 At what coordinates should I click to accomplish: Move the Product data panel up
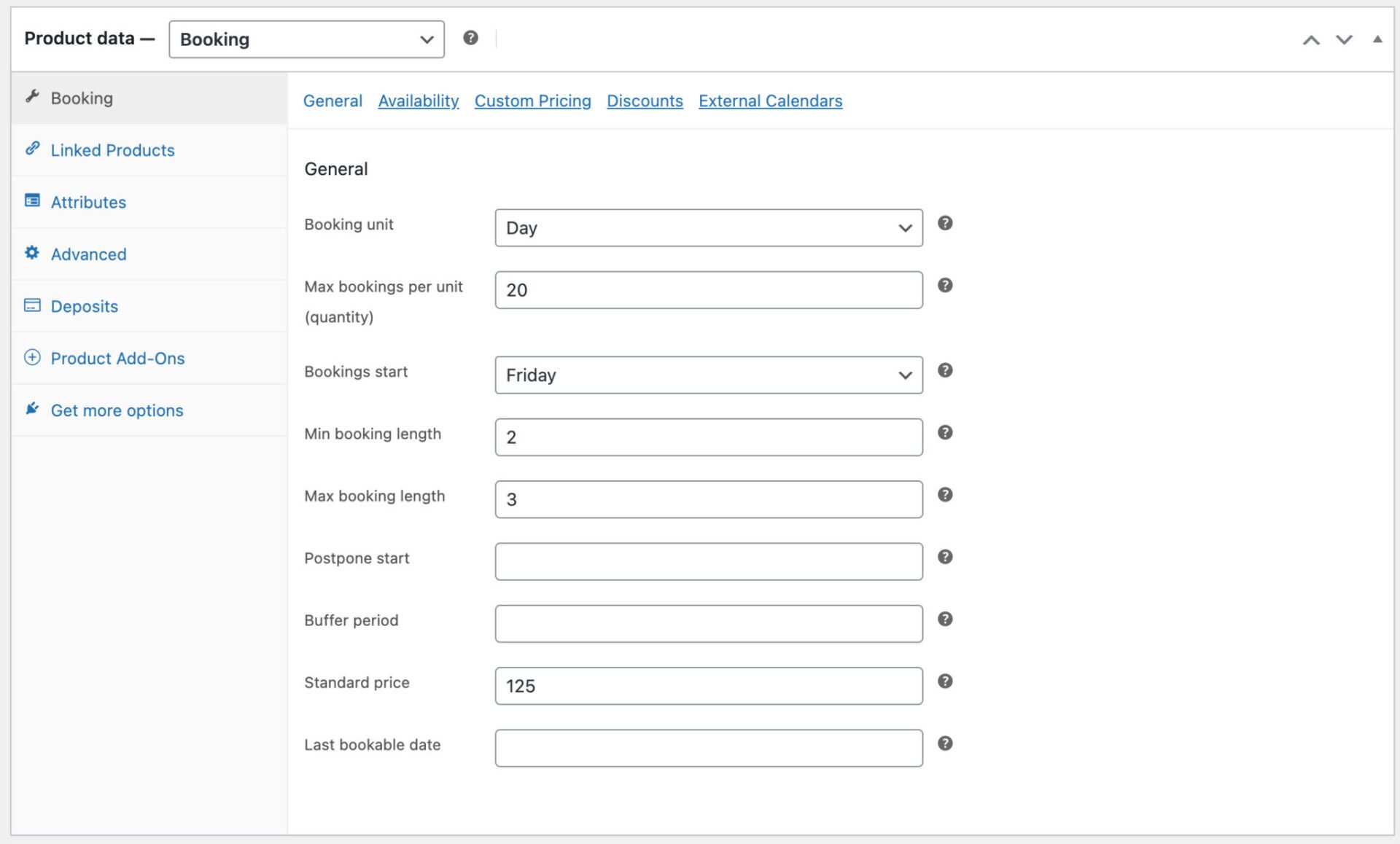pyautogui.click(x=1311, y=39)
